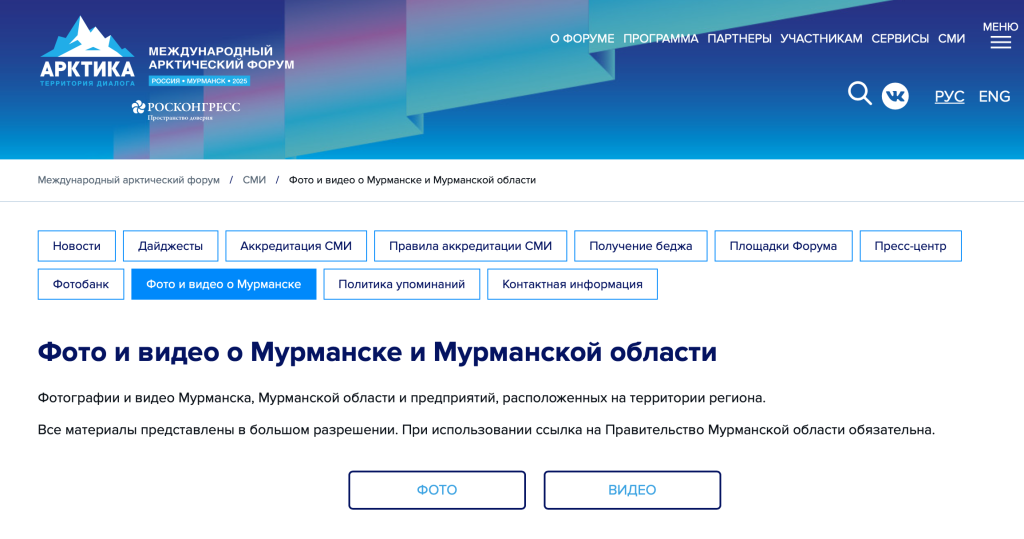Select the Получение беджа tab
The width and height of the screenshot is (1024, 539).
pos(641,246)
